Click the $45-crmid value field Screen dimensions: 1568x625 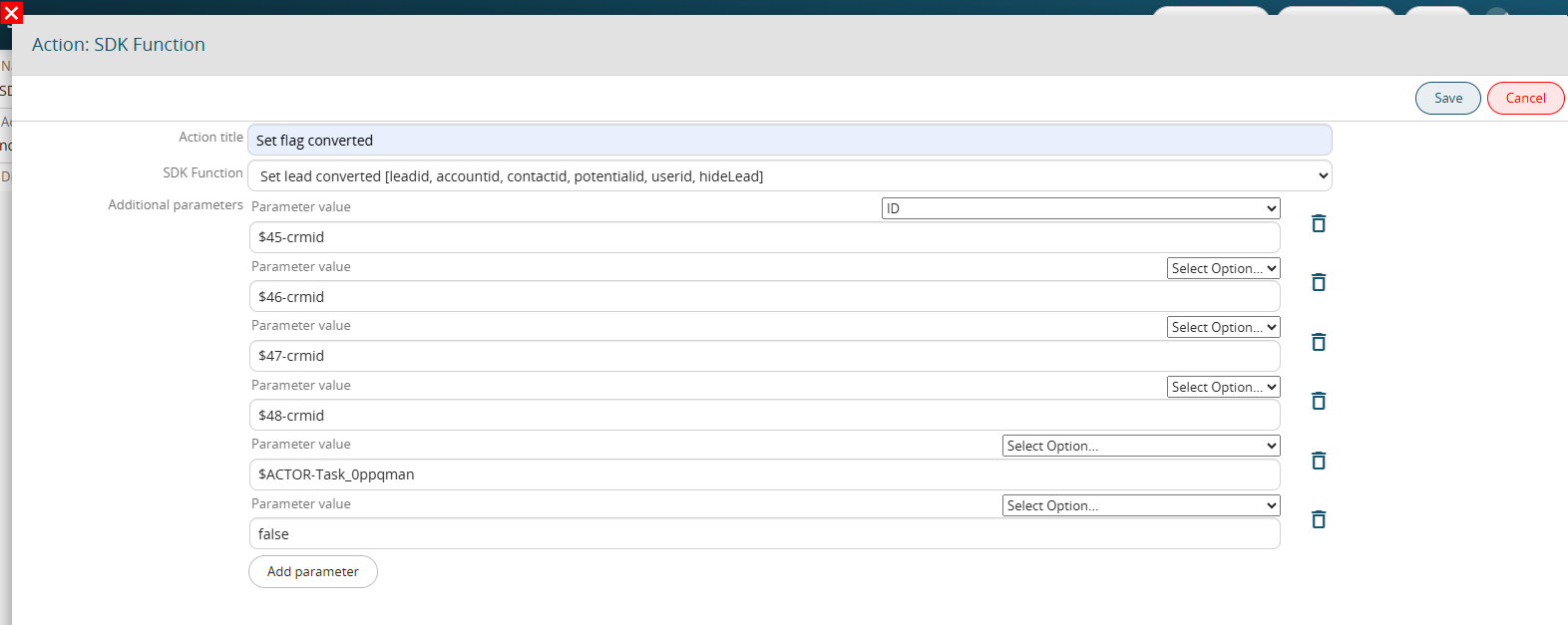coord(765,237)
